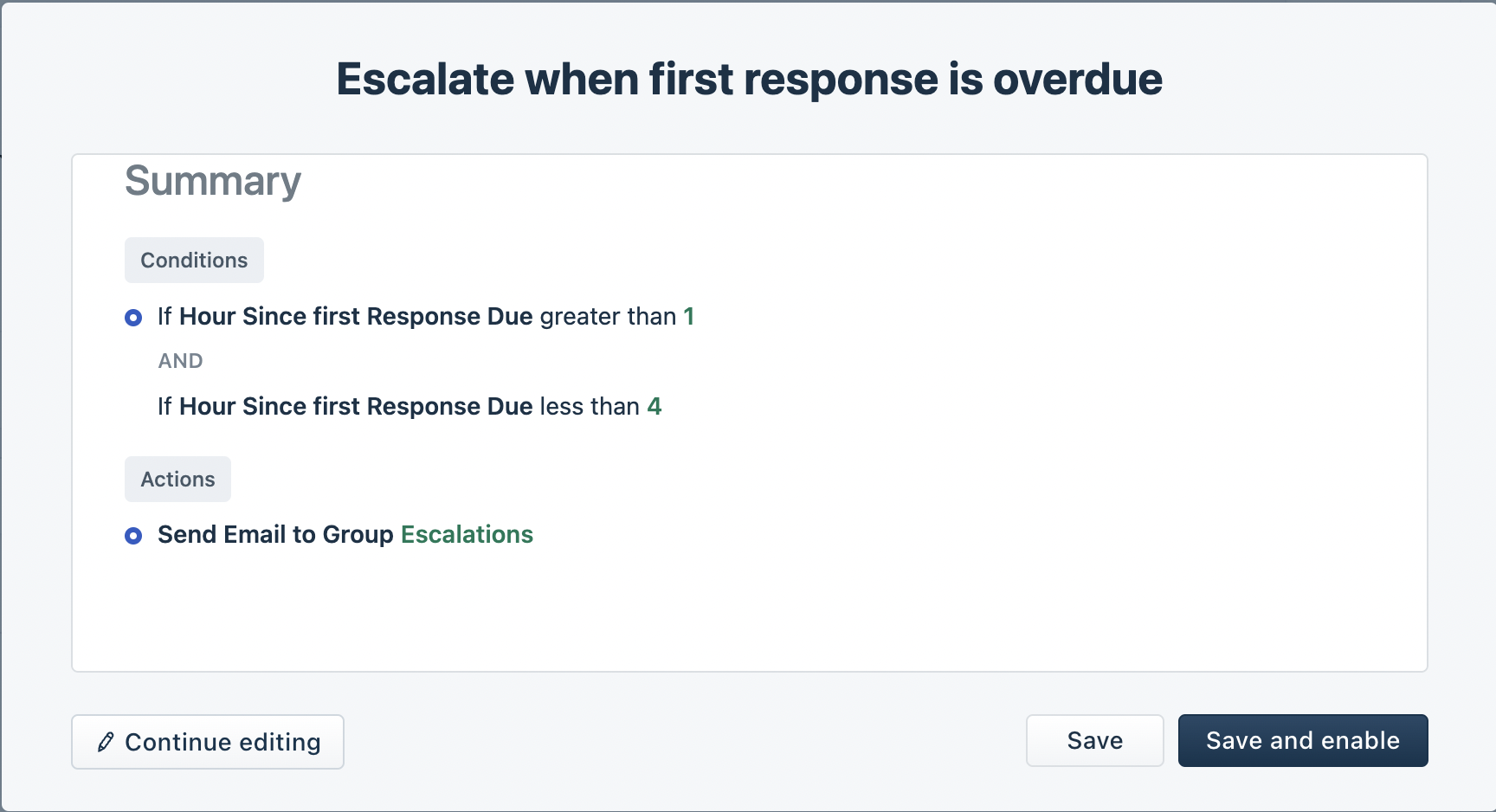Select the radio marker next to Hour Since first Response Due

tap(133, 318)
